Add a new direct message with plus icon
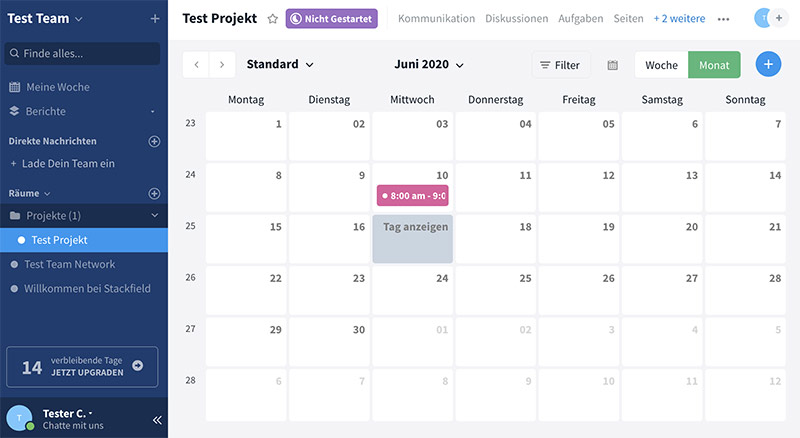This screenshot has height=438, width=800. point(154,141)
